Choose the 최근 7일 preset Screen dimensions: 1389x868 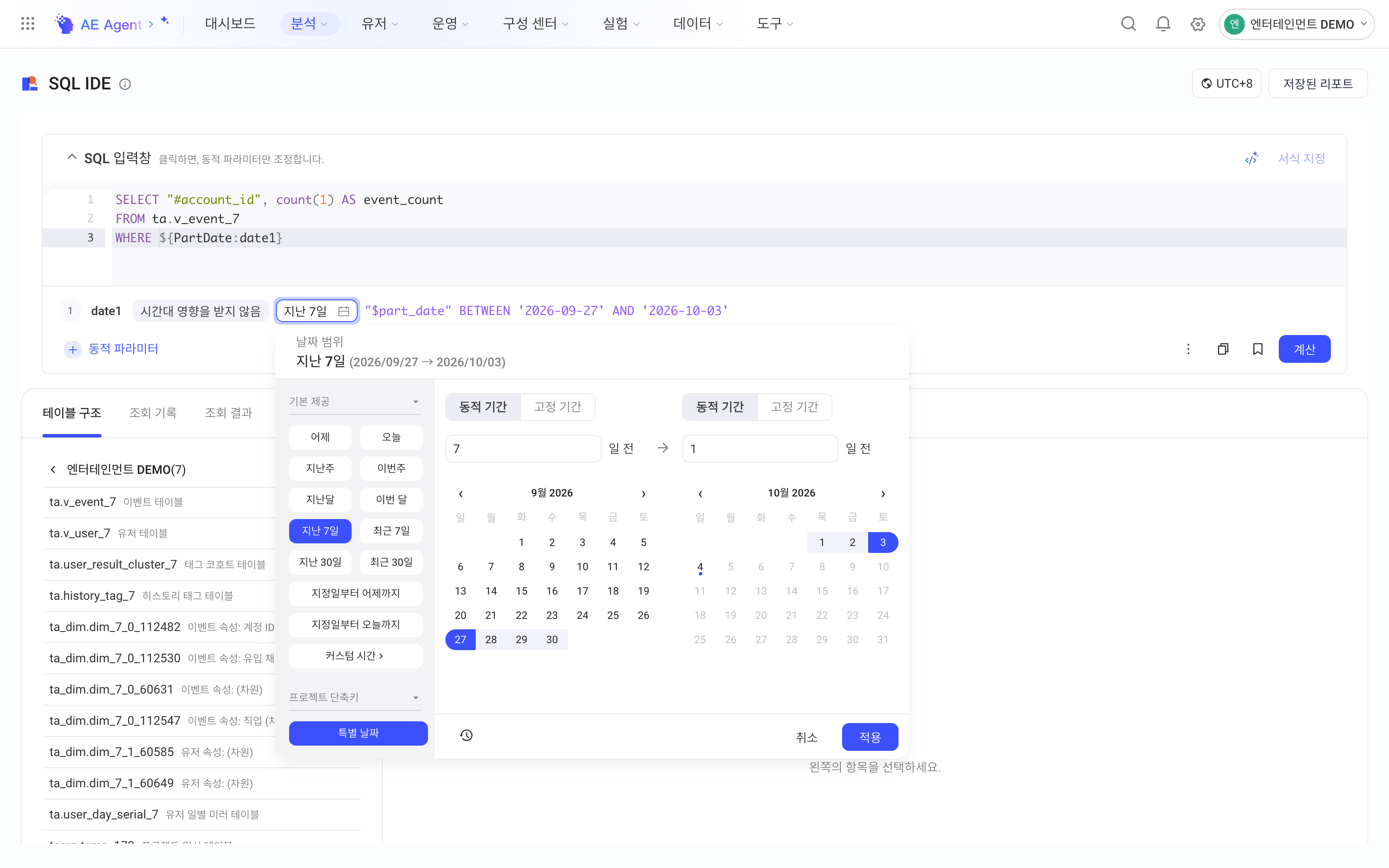coord(392,531)
